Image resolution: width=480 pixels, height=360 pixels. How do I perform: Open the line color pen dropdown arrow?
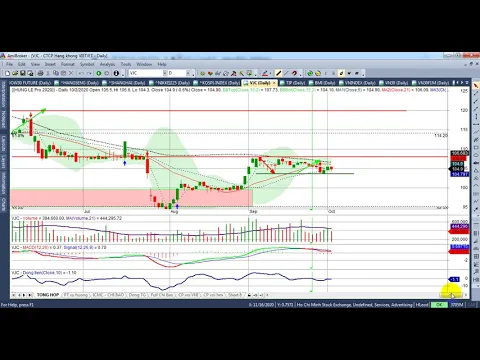click(270, 73)
